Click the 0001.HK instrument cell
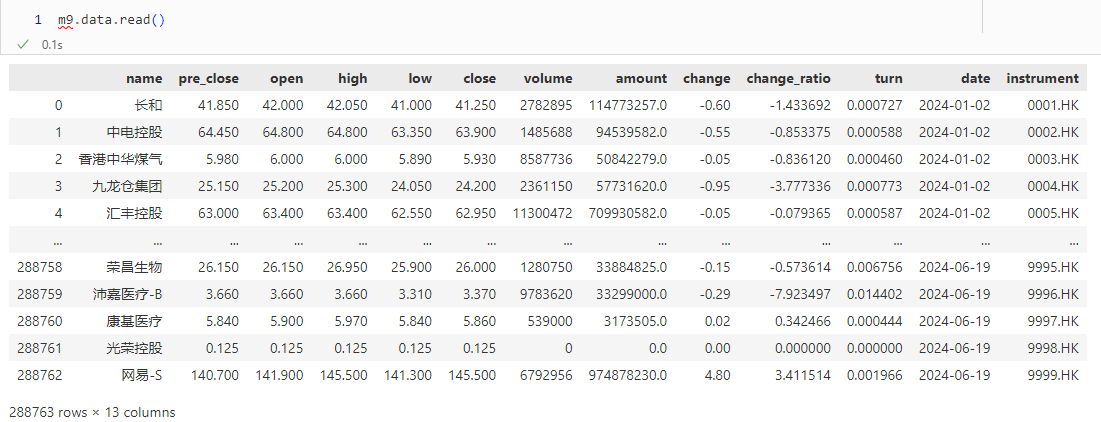The width and height of the screenshot is (1101, 422). point(1055,105)
